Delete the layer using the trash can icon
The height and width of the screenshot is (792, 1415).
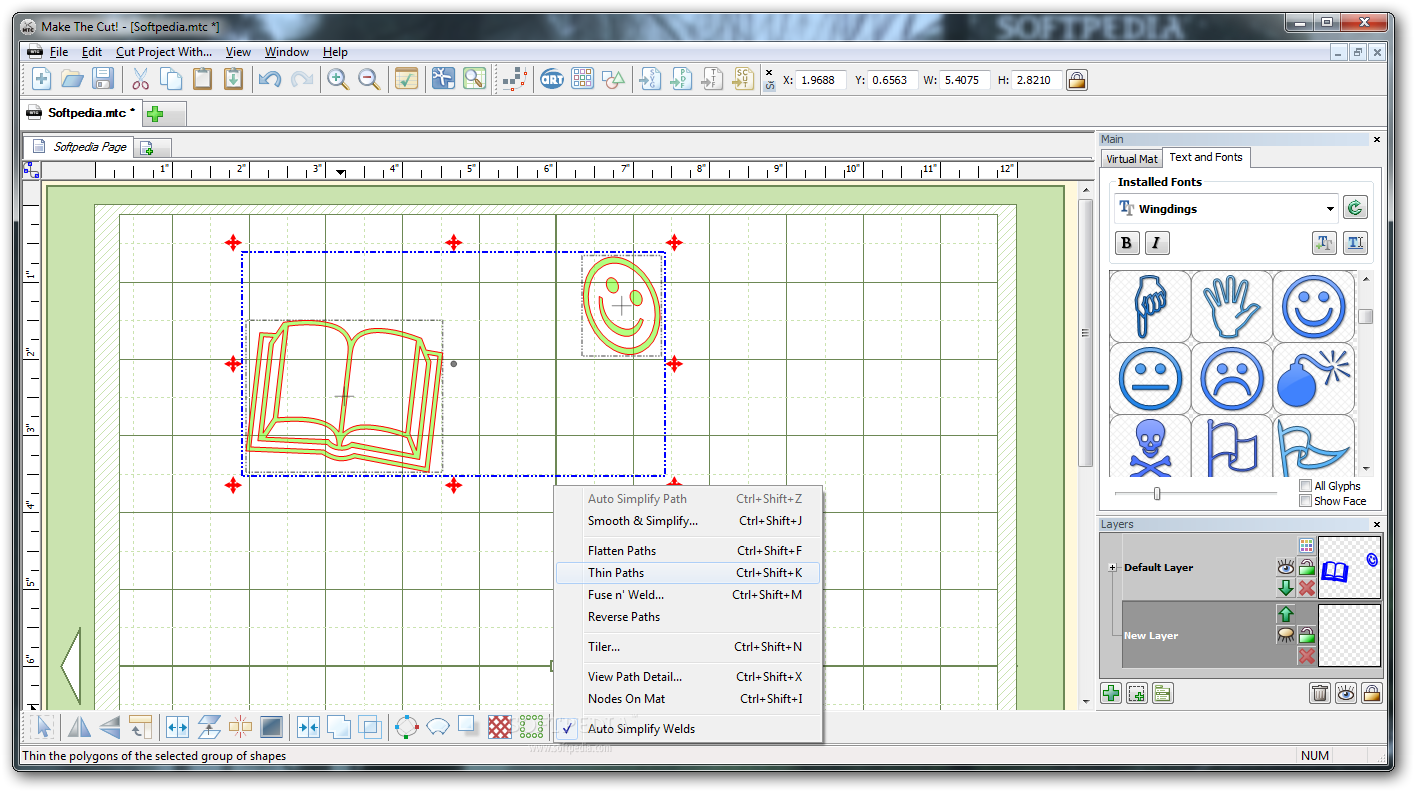tap(1319, 692)
